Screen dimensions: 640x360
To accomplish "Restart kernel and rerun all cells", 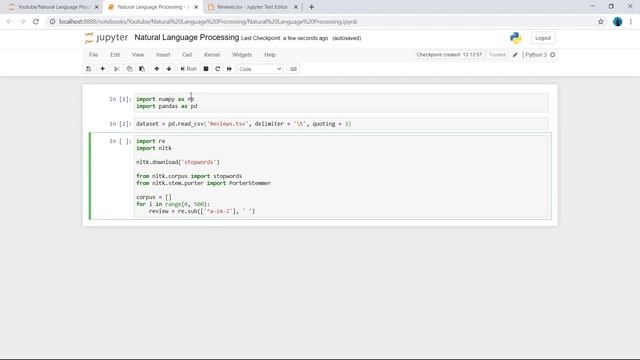I will pos(229,69).
